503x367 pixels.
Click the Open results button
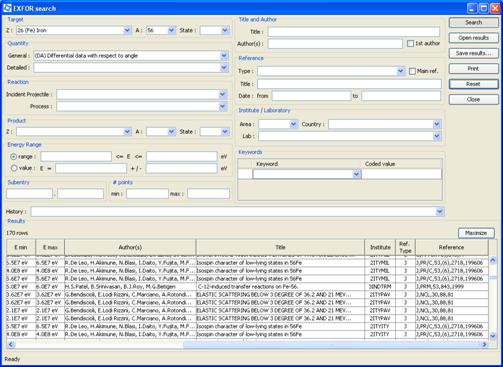474,38
